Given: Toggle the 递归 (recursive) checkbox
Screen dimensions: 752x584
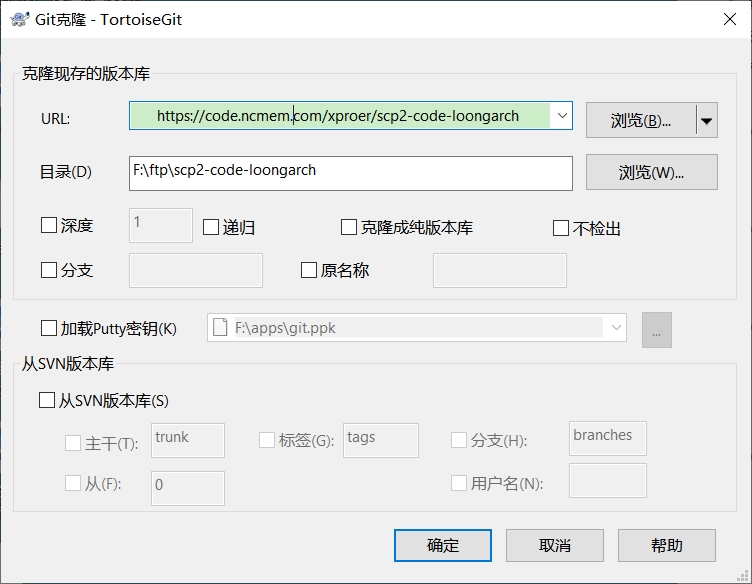Looking at the screenshot, I should (211, 227).
